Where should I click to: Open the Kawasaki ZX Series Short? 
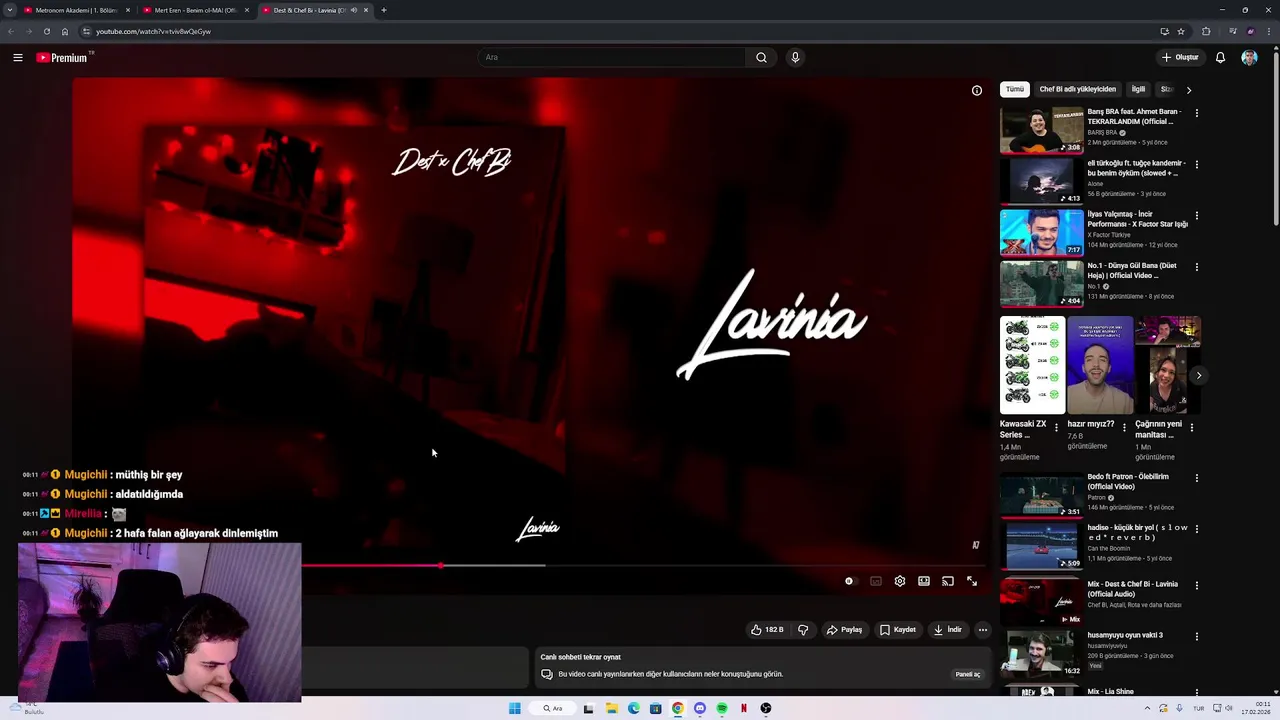point(1032,365)
